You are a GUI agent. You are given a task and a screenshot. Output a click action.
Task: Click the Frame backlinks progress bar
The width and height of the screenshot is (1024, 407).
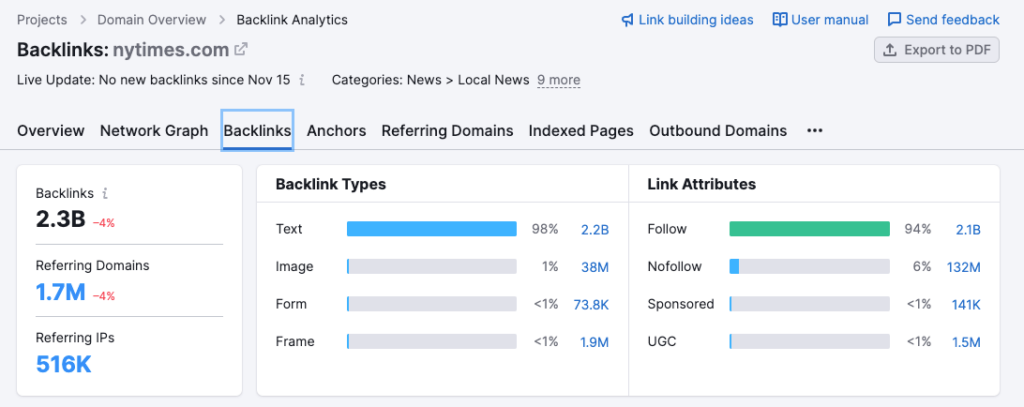coord(432,342)
